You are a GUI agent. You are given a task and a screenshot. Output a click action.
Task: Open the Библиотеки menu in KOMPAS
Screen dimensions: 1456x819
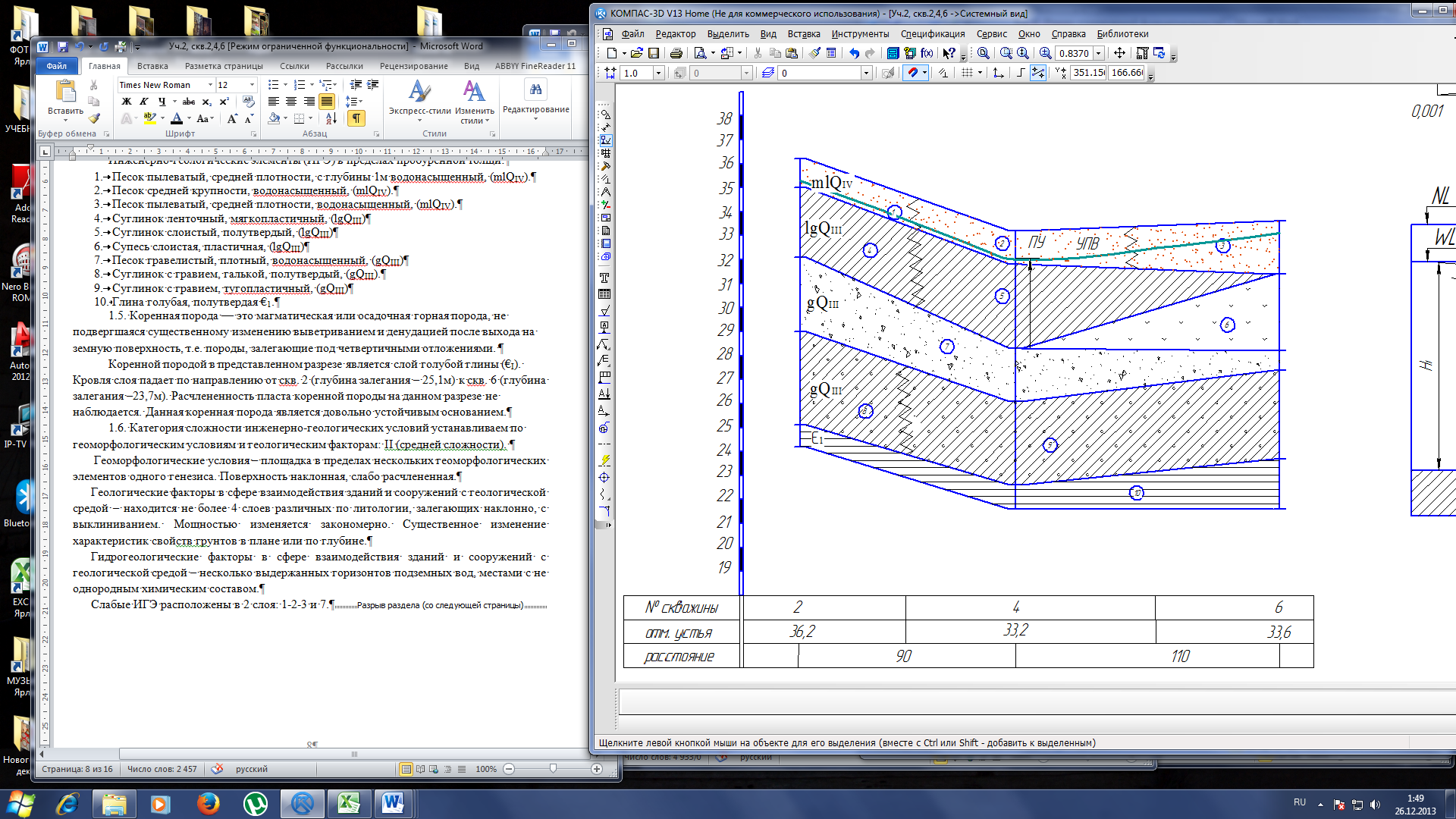1122,34
